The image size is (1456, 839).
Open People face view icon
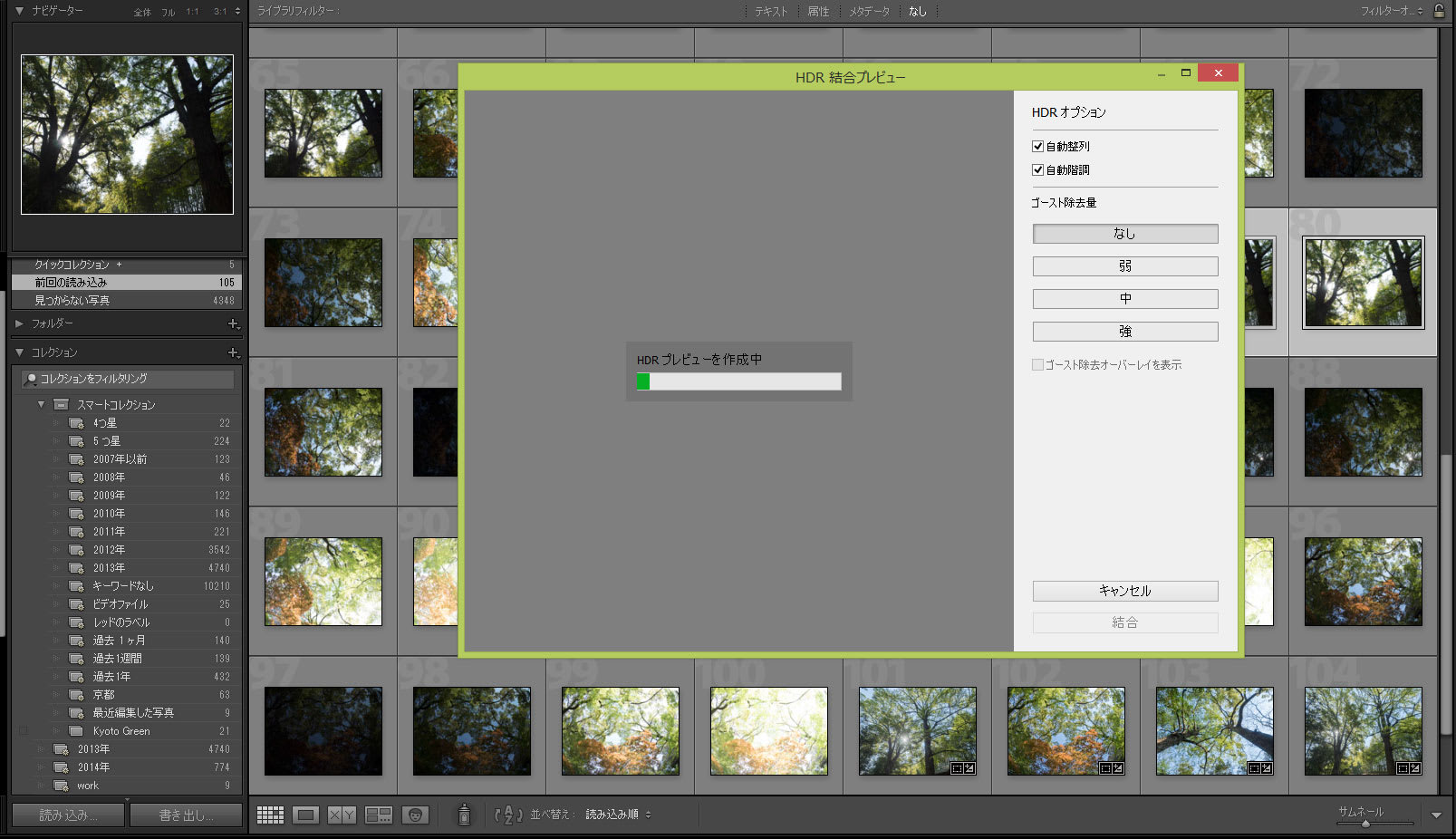click(x=415, y=815)
